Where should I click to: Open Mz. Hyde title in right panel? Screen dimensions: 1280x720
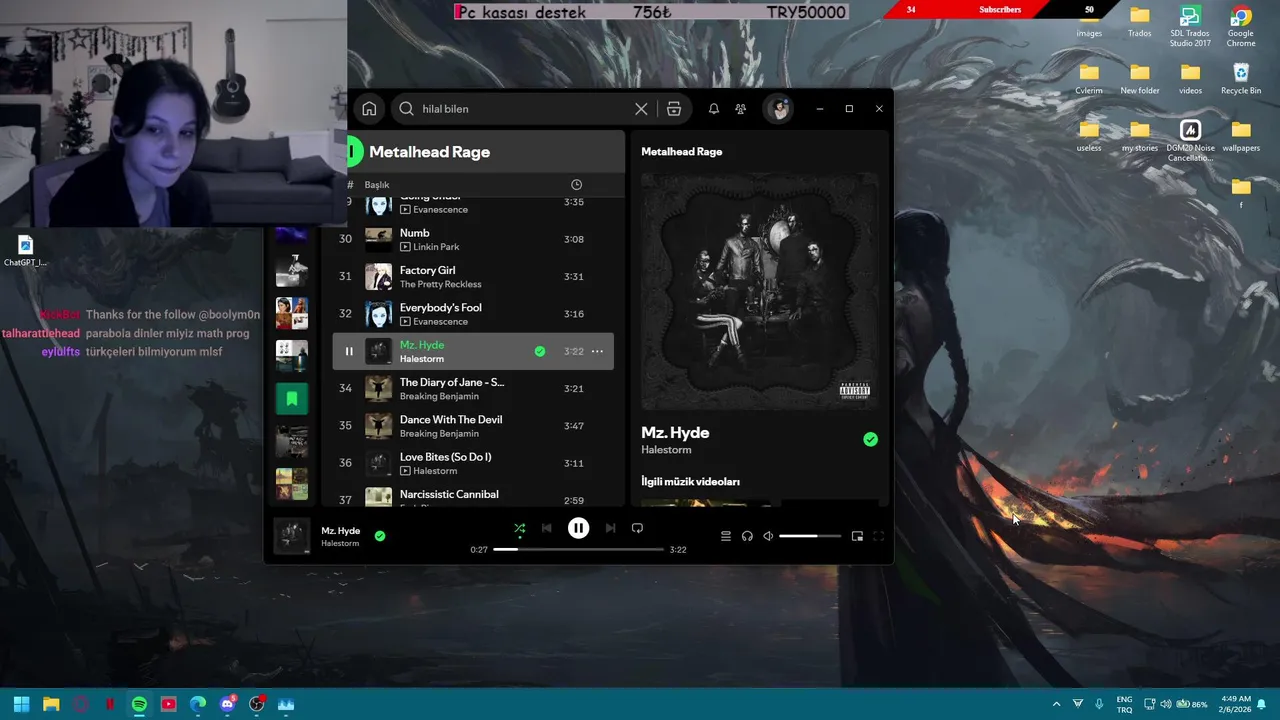pos(675,432)
